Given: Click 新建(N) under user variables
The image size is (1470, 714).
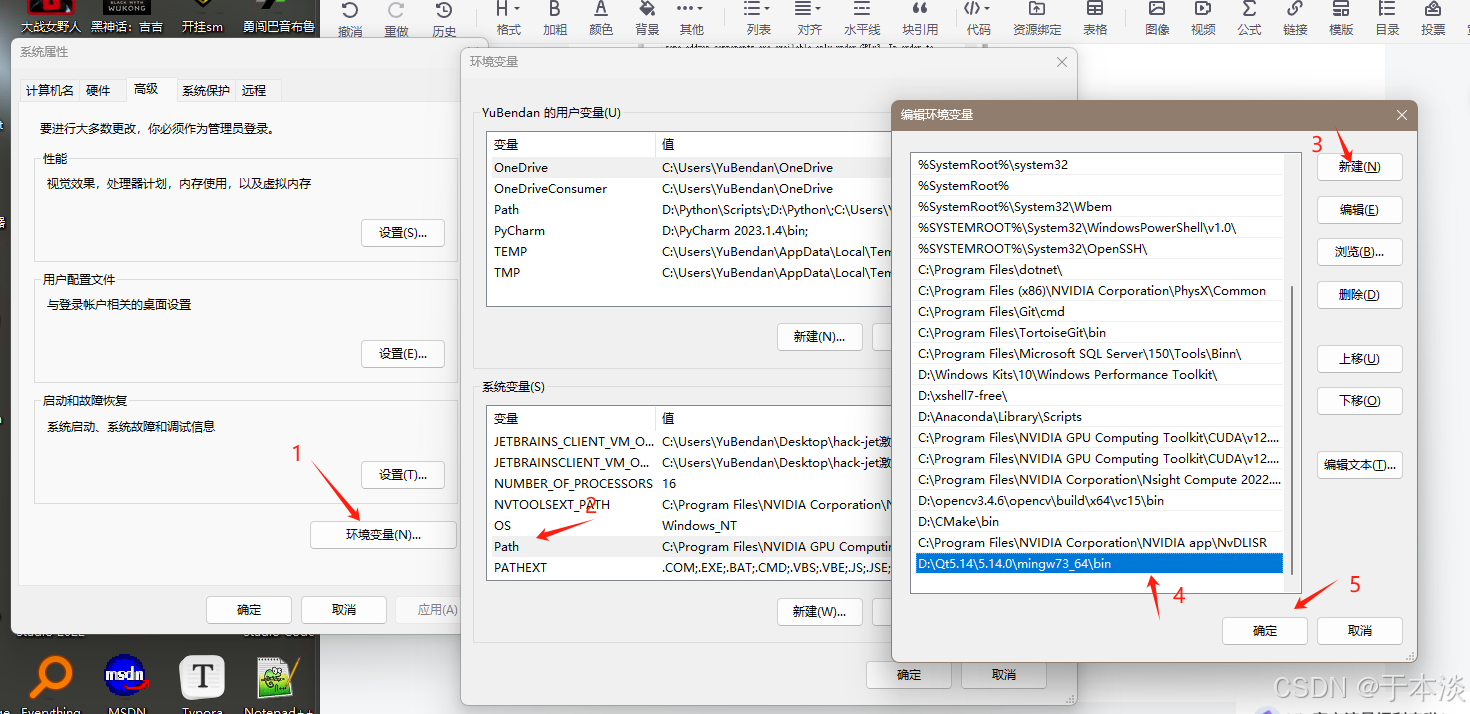Looking at the screenshot, I should [x=820, y=336].
